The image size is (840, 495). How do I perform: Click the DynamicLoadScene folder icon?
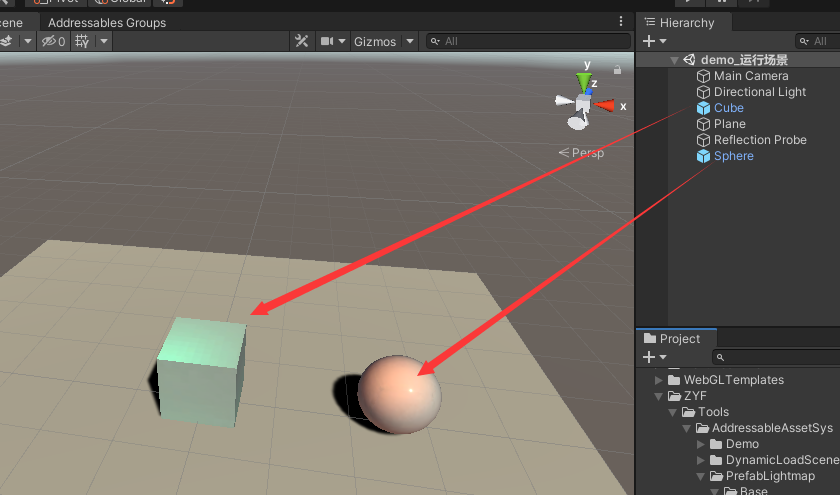coord(716,460)
